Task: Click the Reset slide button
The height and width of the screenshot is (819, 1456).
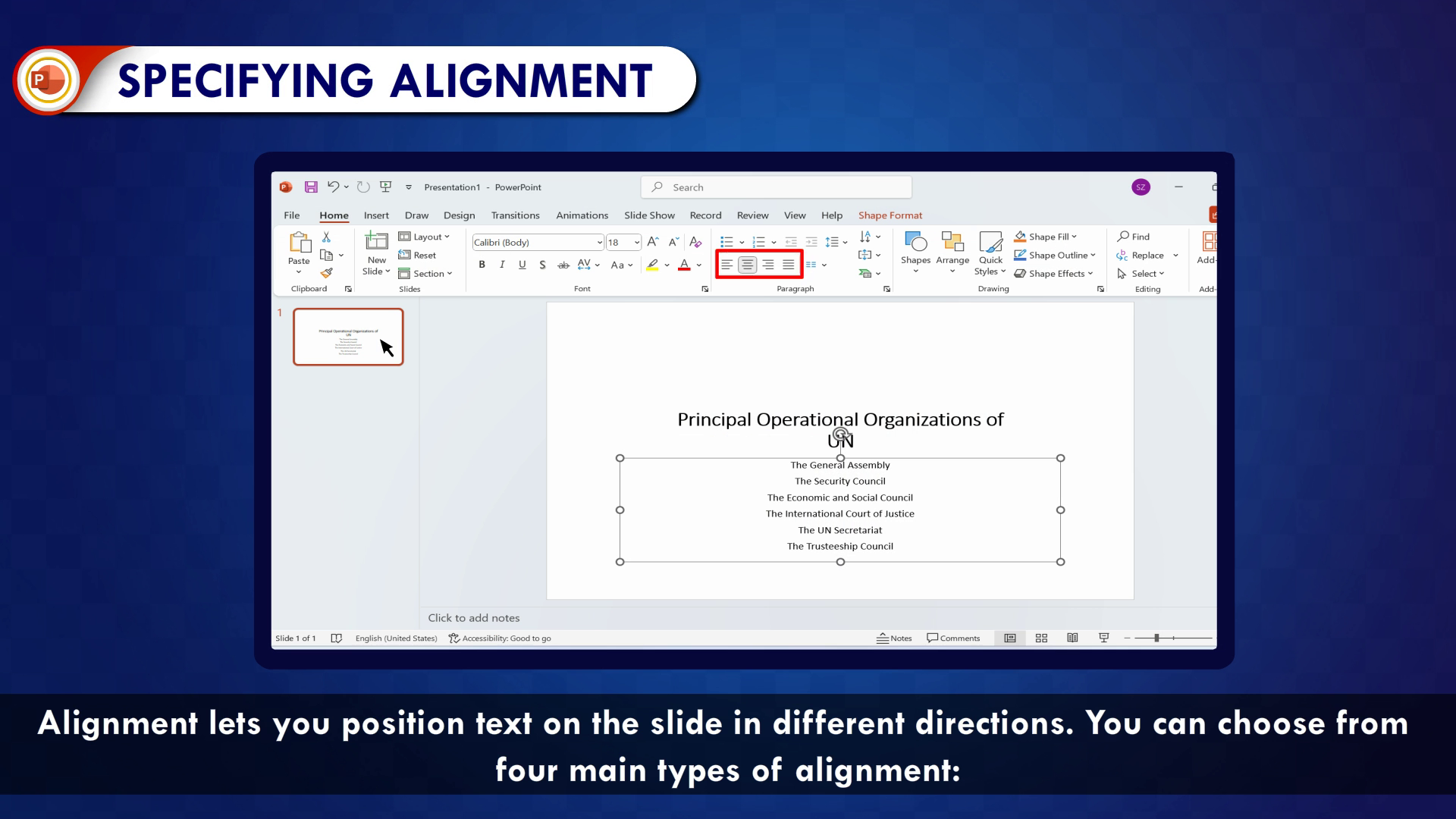Action: tap(418, 255)
